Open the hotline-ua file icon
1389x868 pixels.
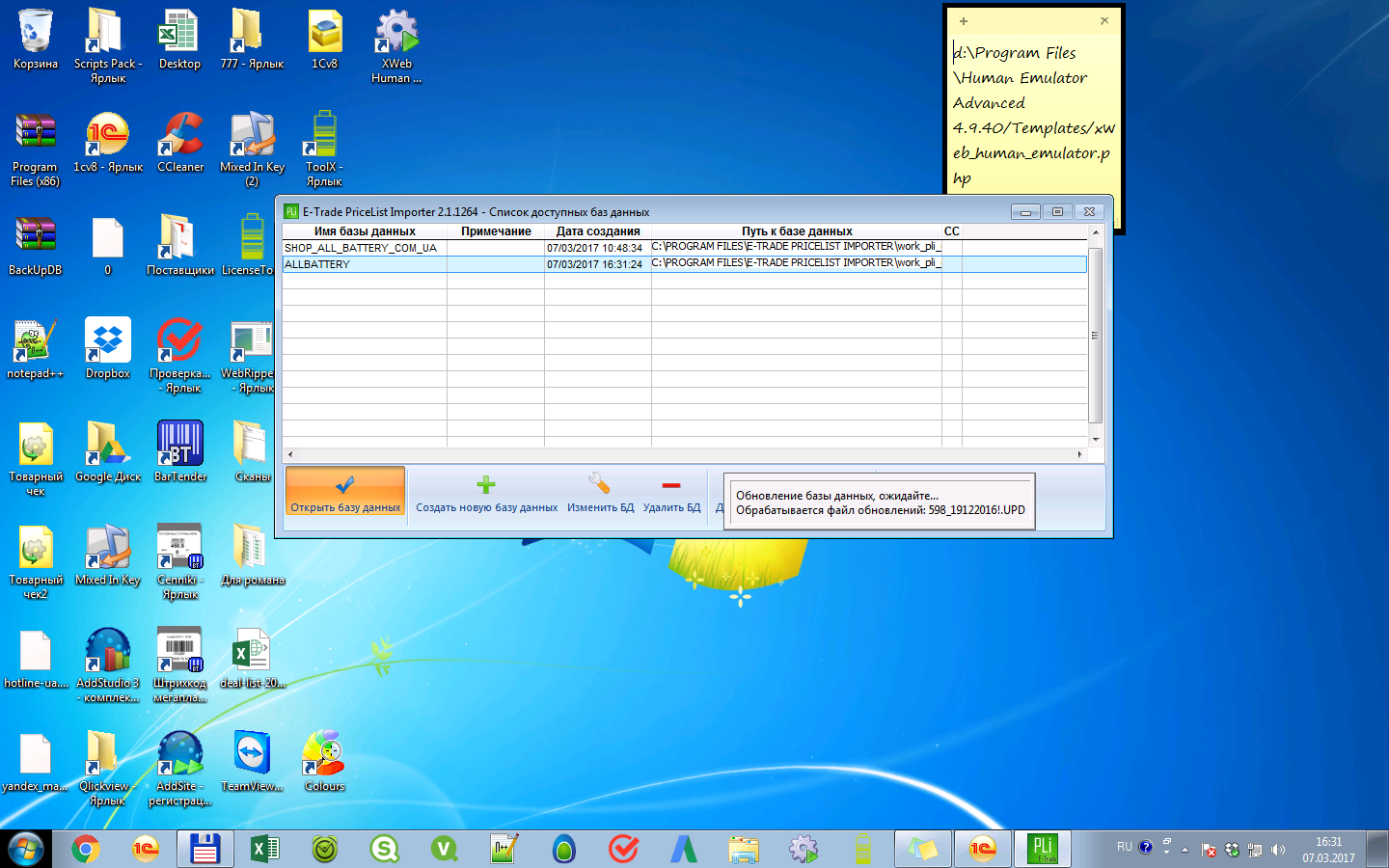click(x=36, y=659)
